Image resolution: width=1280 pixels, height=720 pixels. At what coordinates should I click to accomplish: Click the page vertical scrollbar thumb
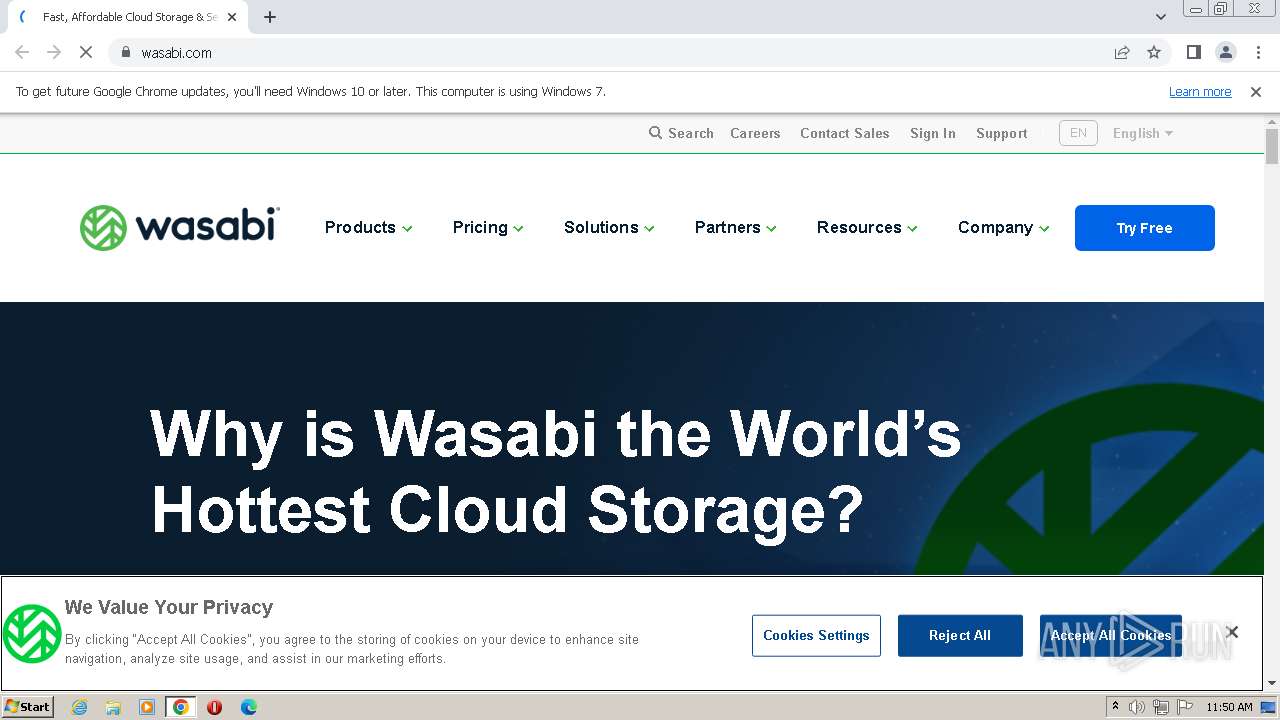(x=1272, y=146)
